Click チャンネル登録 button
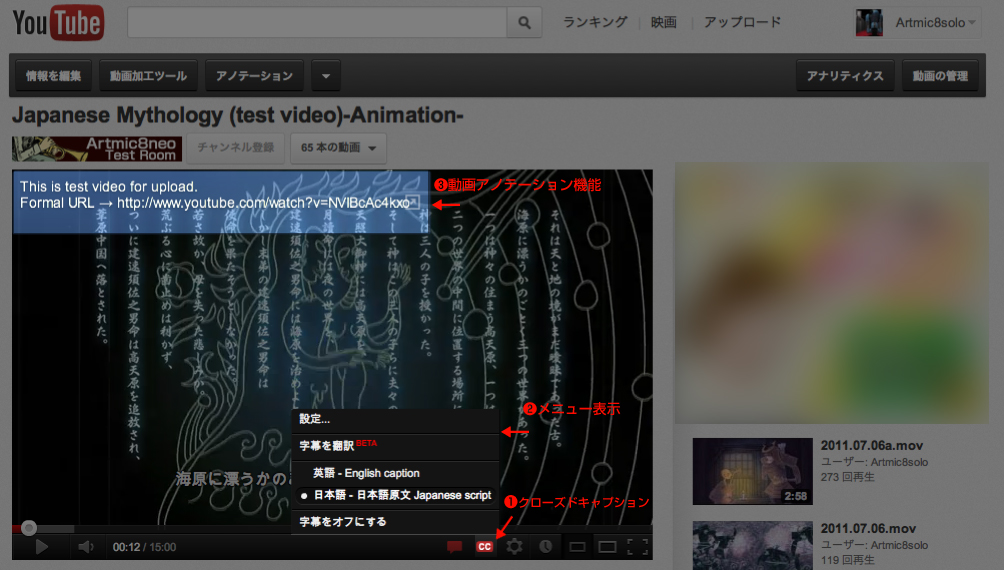This screenshot has height=570, width=1004. coord(236,148)
